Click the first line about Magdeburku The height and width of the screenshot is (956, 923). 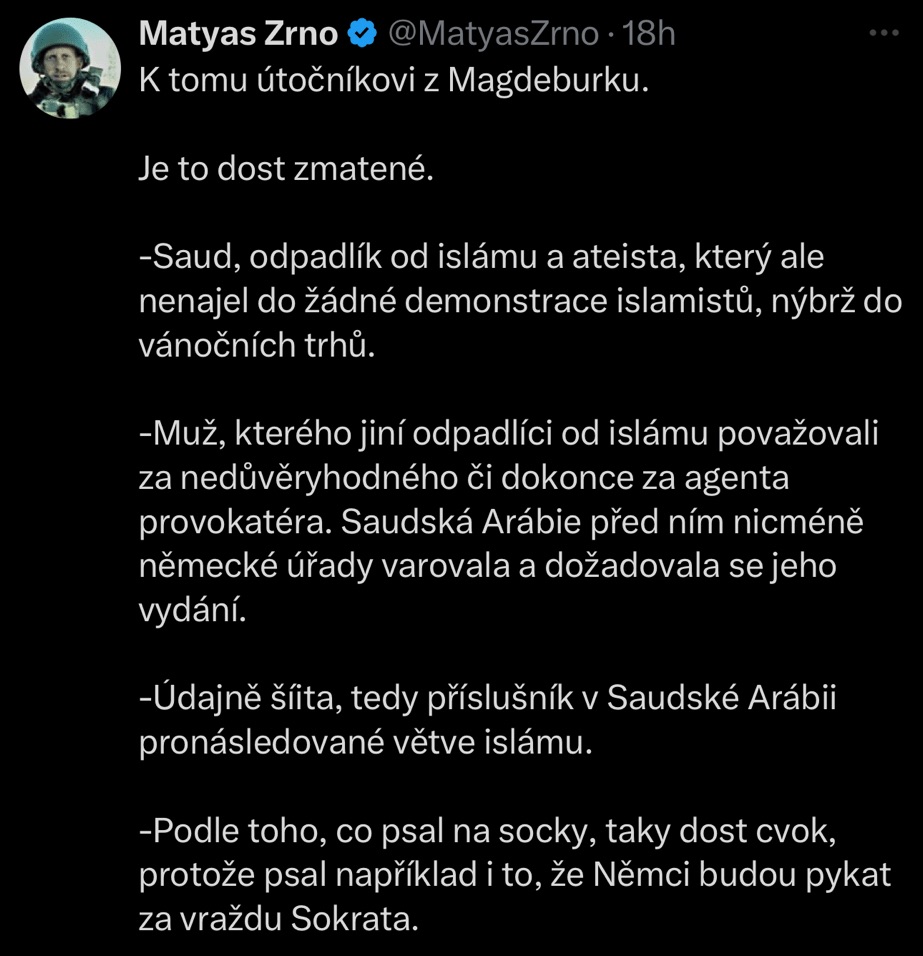394,81
